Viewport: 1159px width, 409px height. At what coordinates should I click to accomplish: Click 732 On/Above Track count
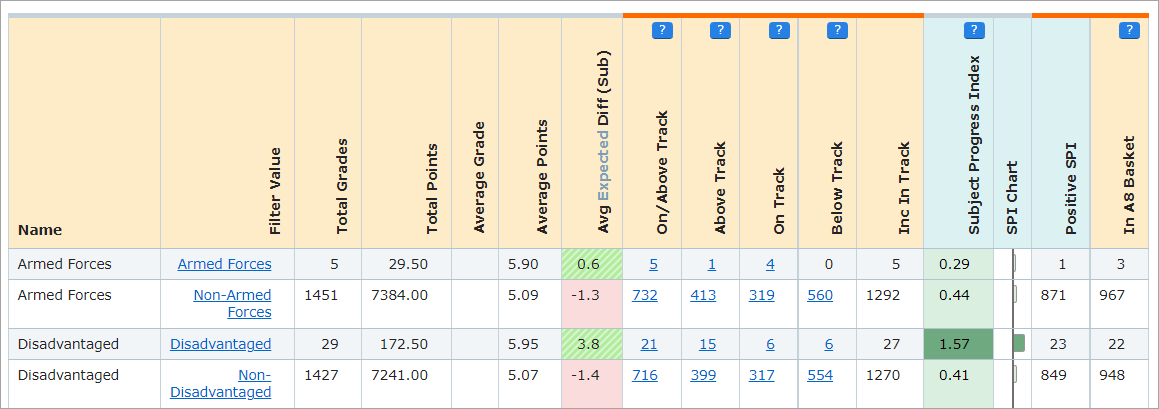(645, 295)
